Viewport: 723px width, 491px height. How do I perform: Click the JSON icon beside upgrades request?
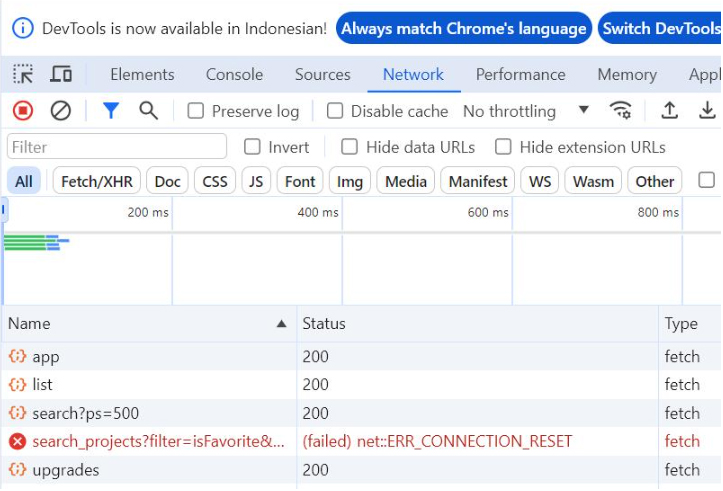point(18,469)
